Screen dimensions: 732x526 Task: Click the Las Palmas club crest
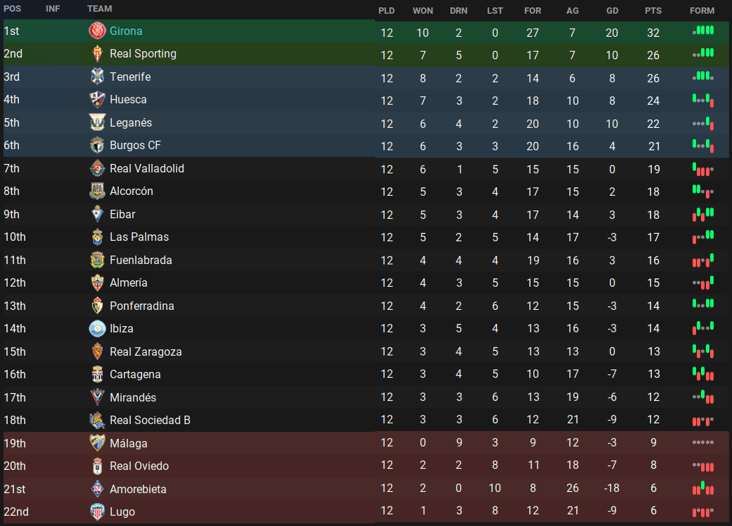(97, 237)
